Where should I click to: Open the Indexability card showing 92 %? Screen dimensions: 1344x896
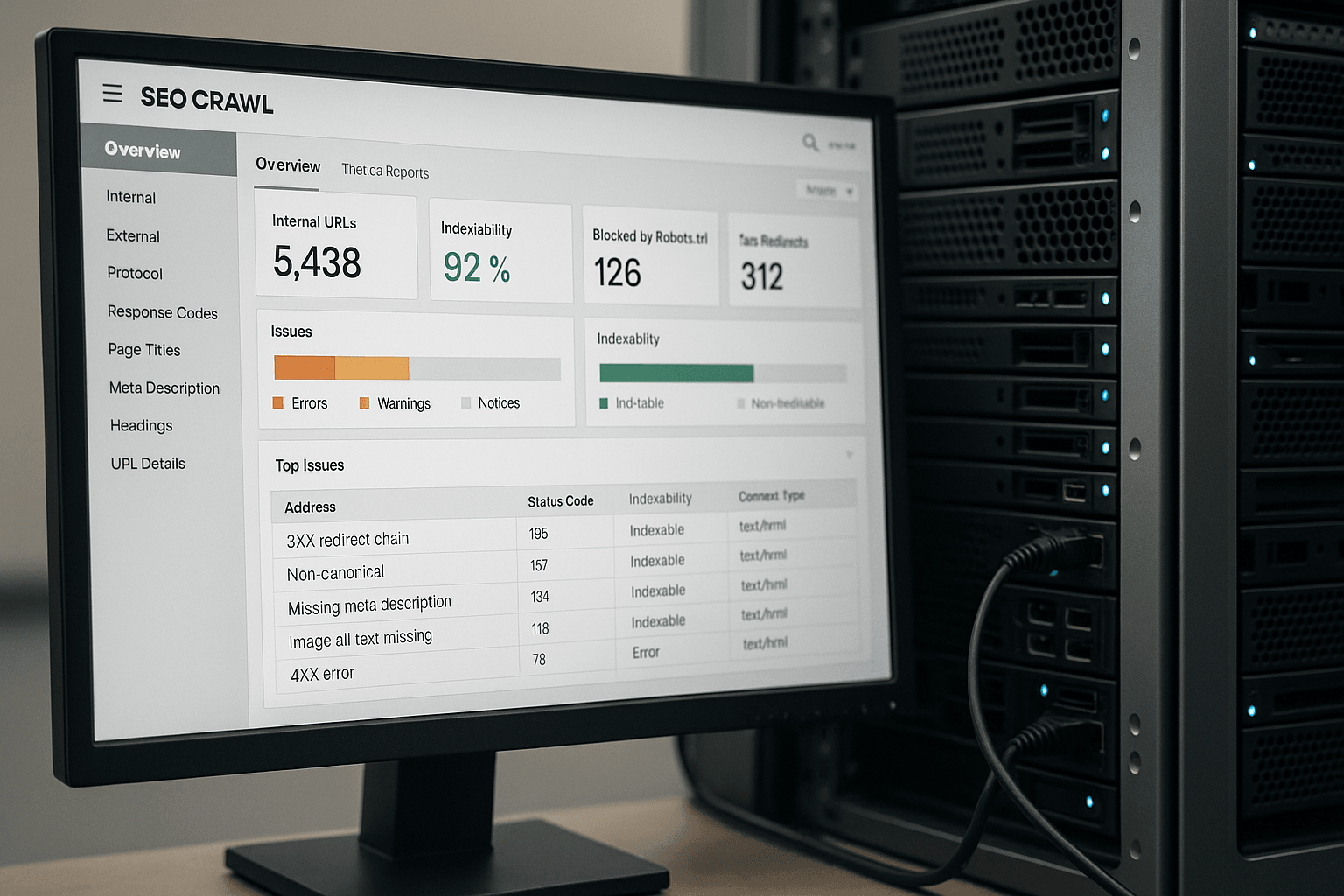500,252
